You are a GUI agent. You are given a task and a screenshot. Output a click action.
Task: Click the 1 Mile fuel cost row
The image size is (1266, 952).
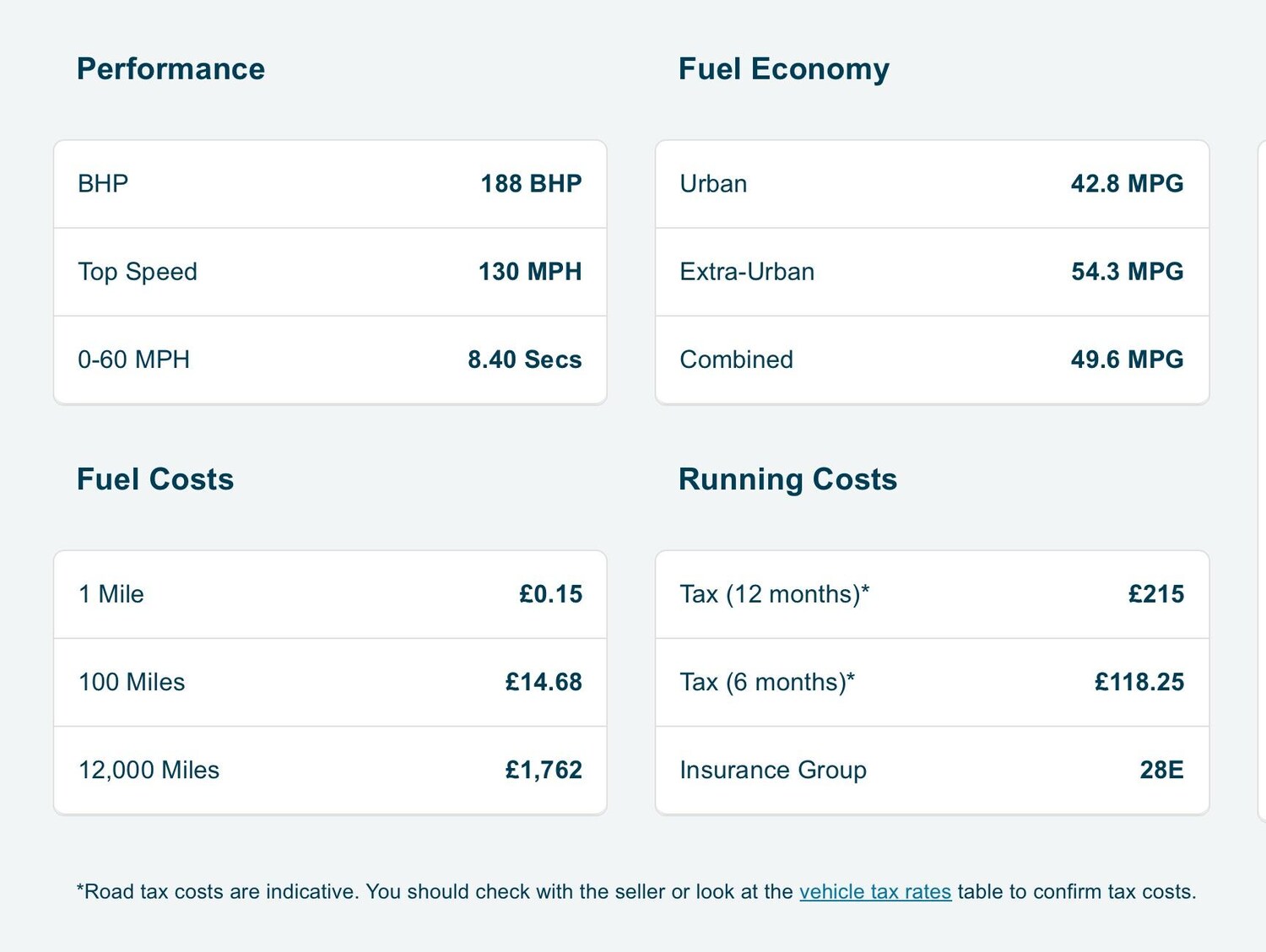(x=330, y=594)
